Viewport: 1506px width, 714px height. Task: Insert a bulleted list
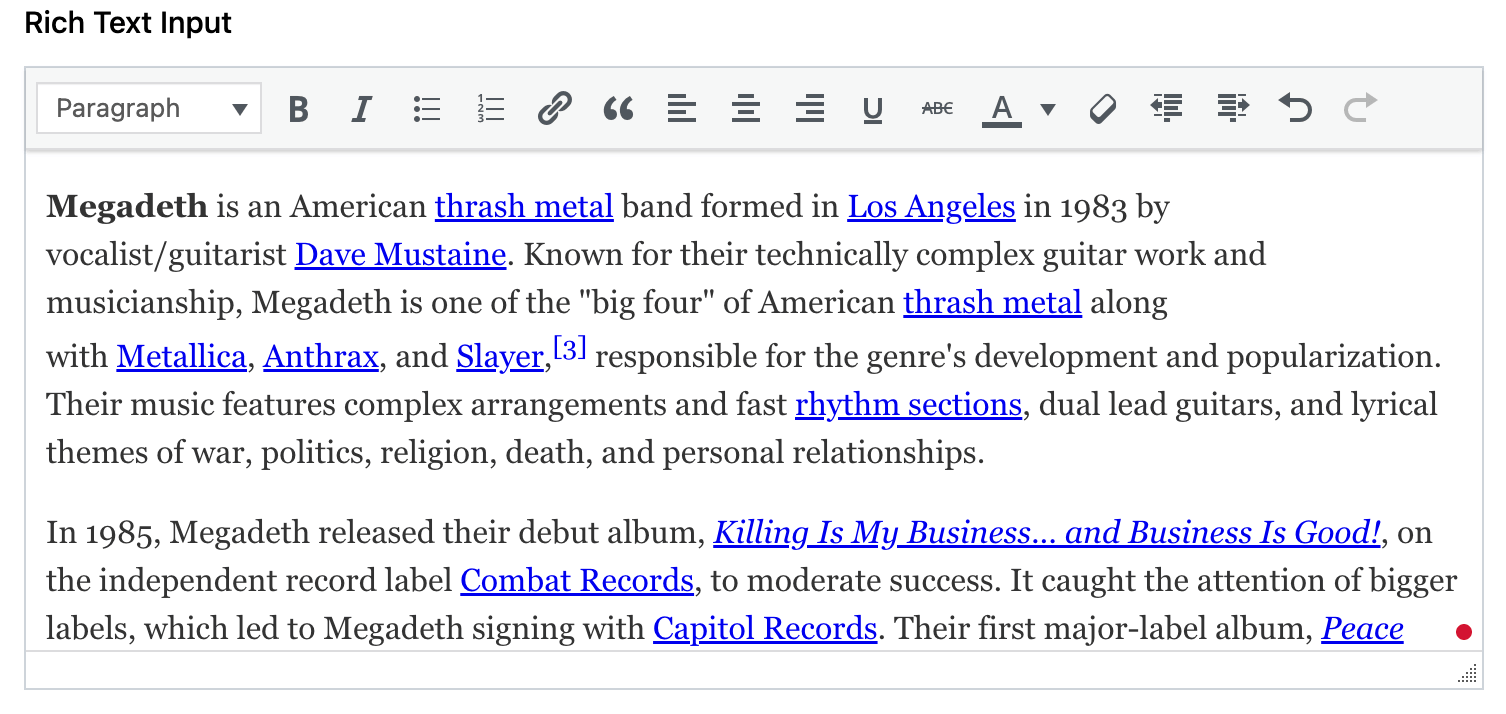427,108
